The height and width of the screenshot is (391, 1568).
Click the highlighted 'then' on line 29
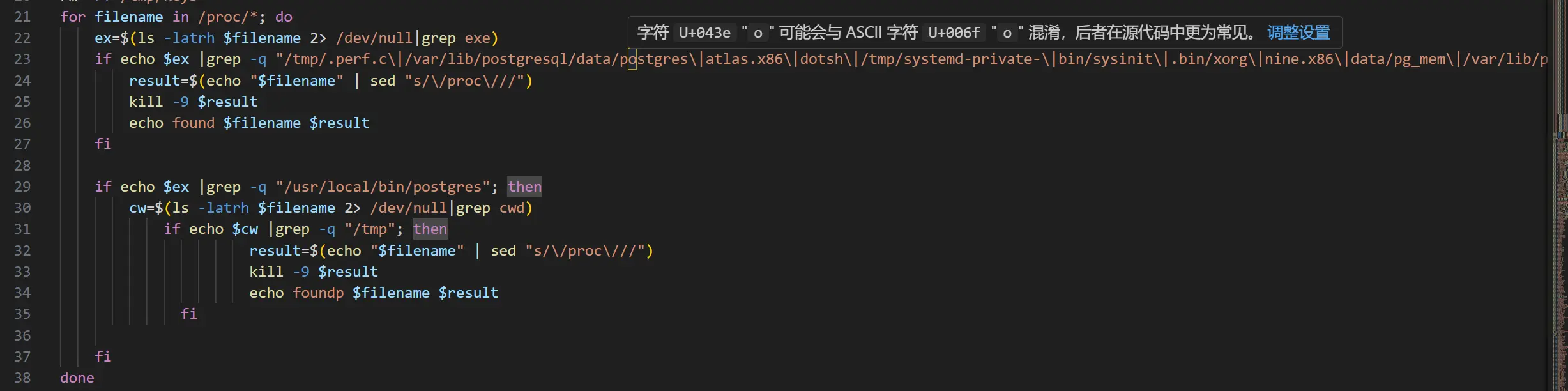[524, 187]
